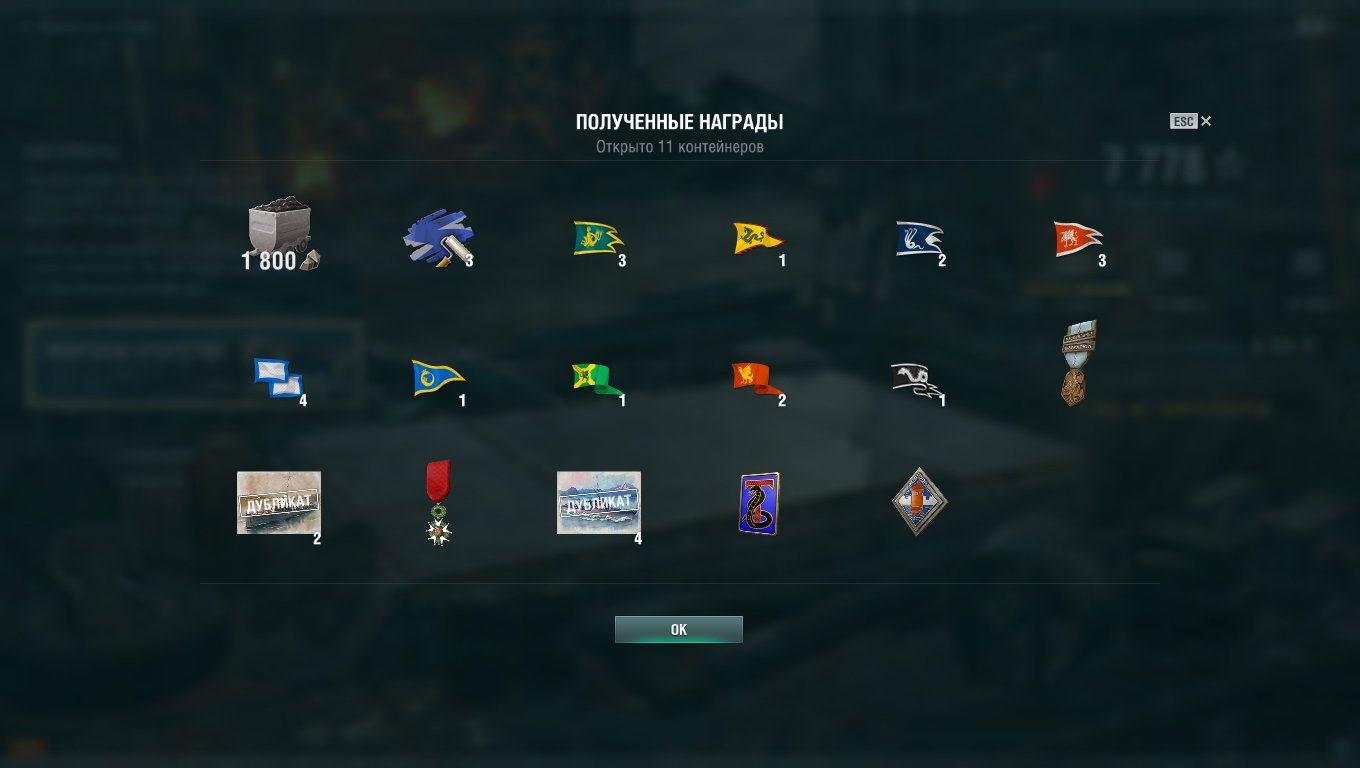Click the green dragon signal flag

coord(598,239)
